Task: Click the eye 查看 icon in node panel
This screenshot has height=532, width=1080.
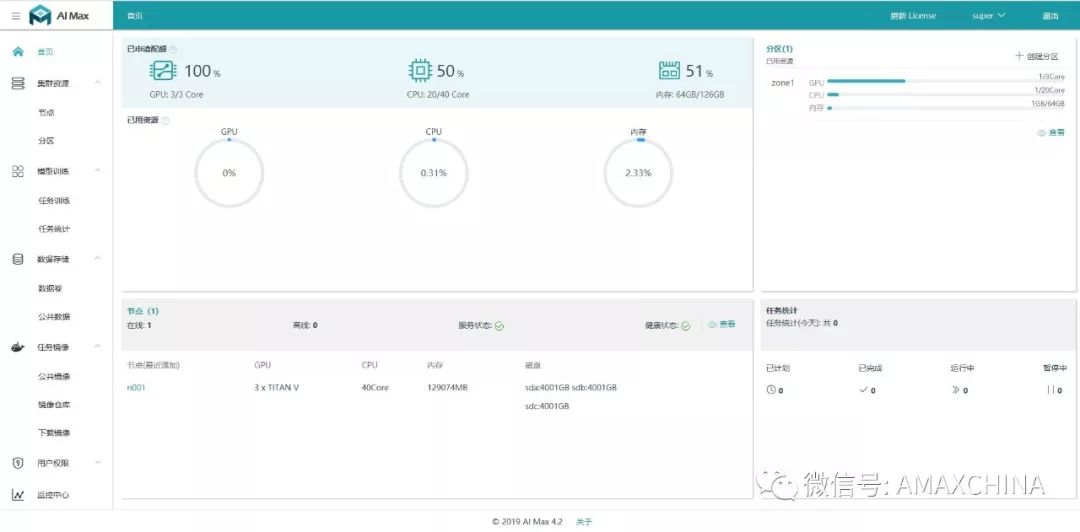Action: 712,324
